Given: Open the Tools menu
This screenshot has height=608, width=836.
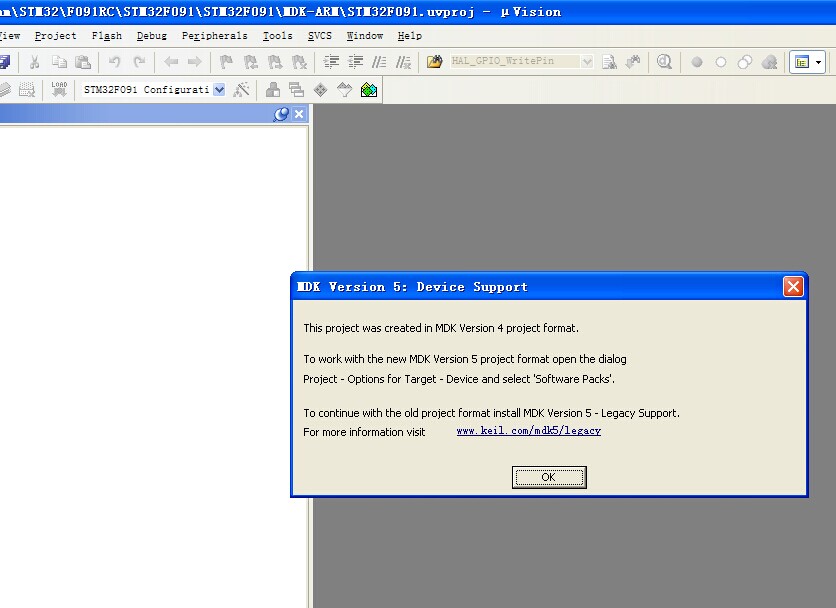Looking at the screenshot, I should point(278,36).
